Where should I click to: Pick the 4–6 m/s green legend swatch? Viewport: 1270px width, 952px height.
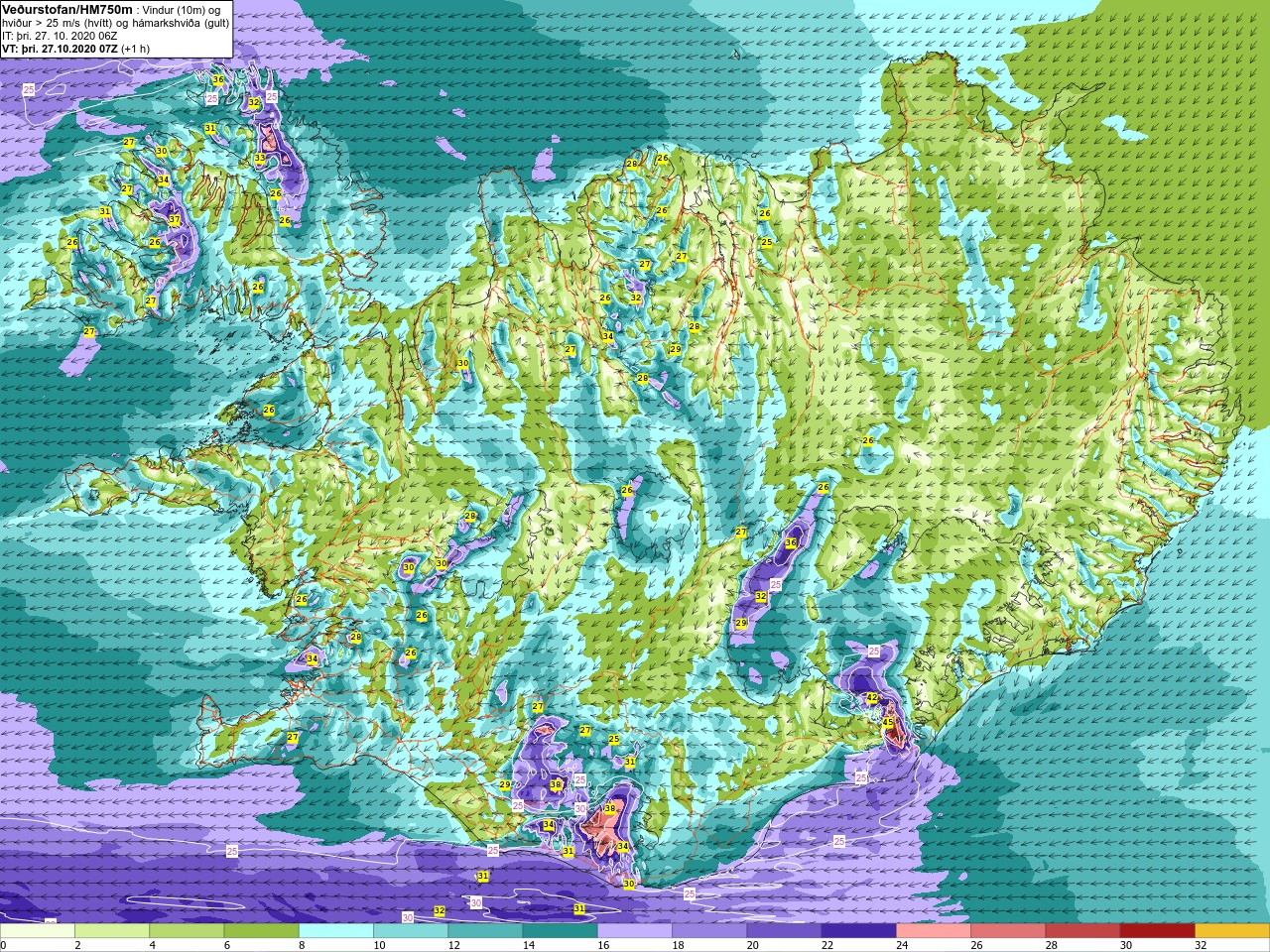(187, 931)
